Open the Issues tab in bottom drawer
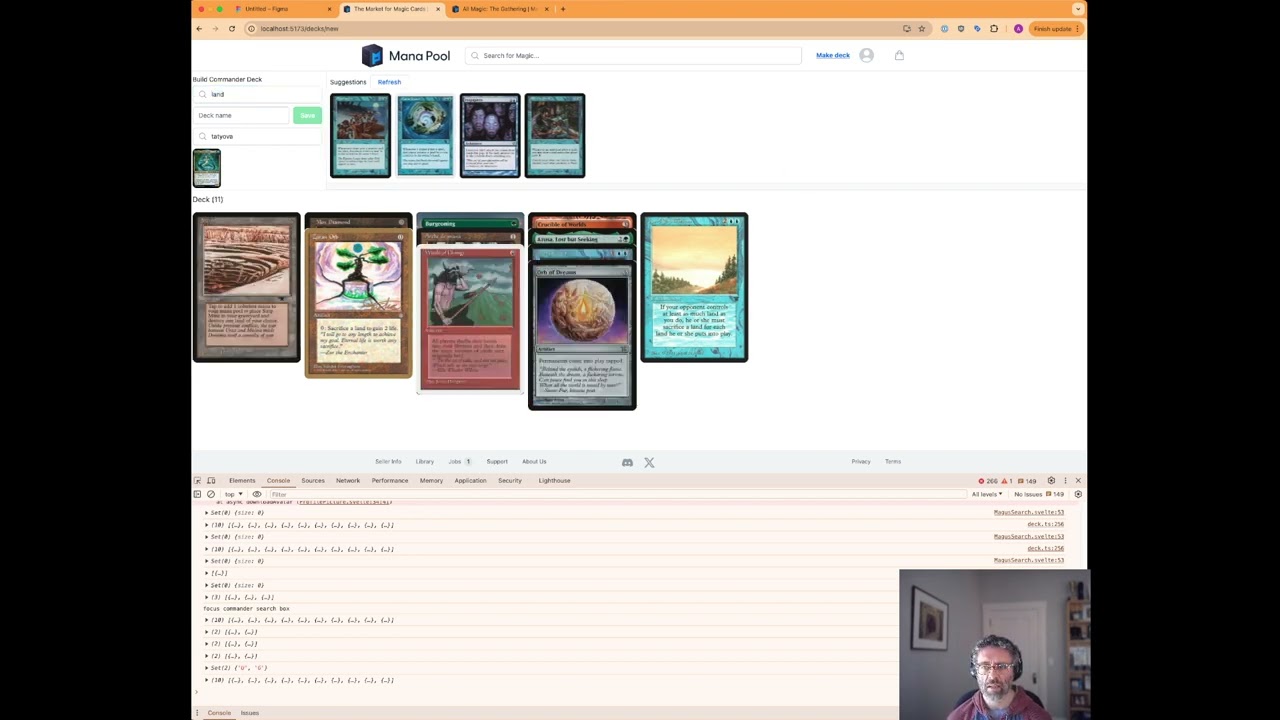The image size is (1280, 720). pos(250,713)
